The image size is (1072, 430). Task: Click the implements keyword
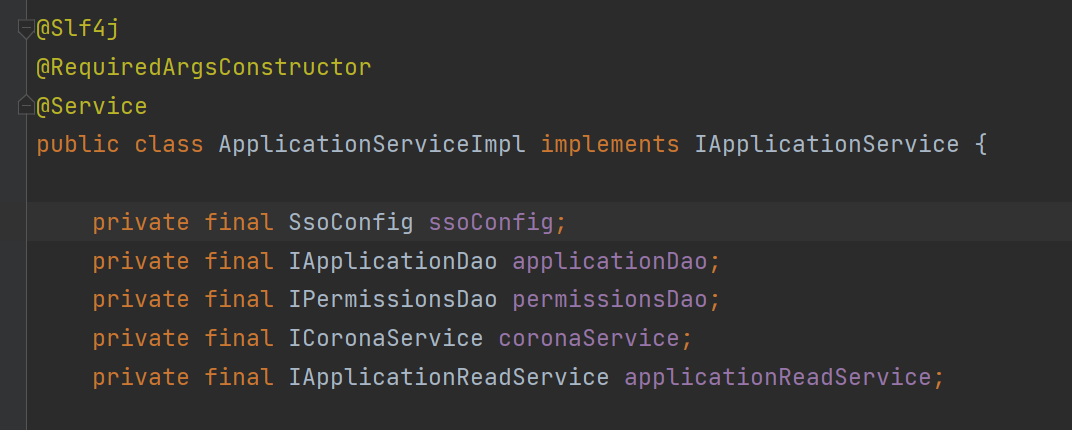[610, 145]
